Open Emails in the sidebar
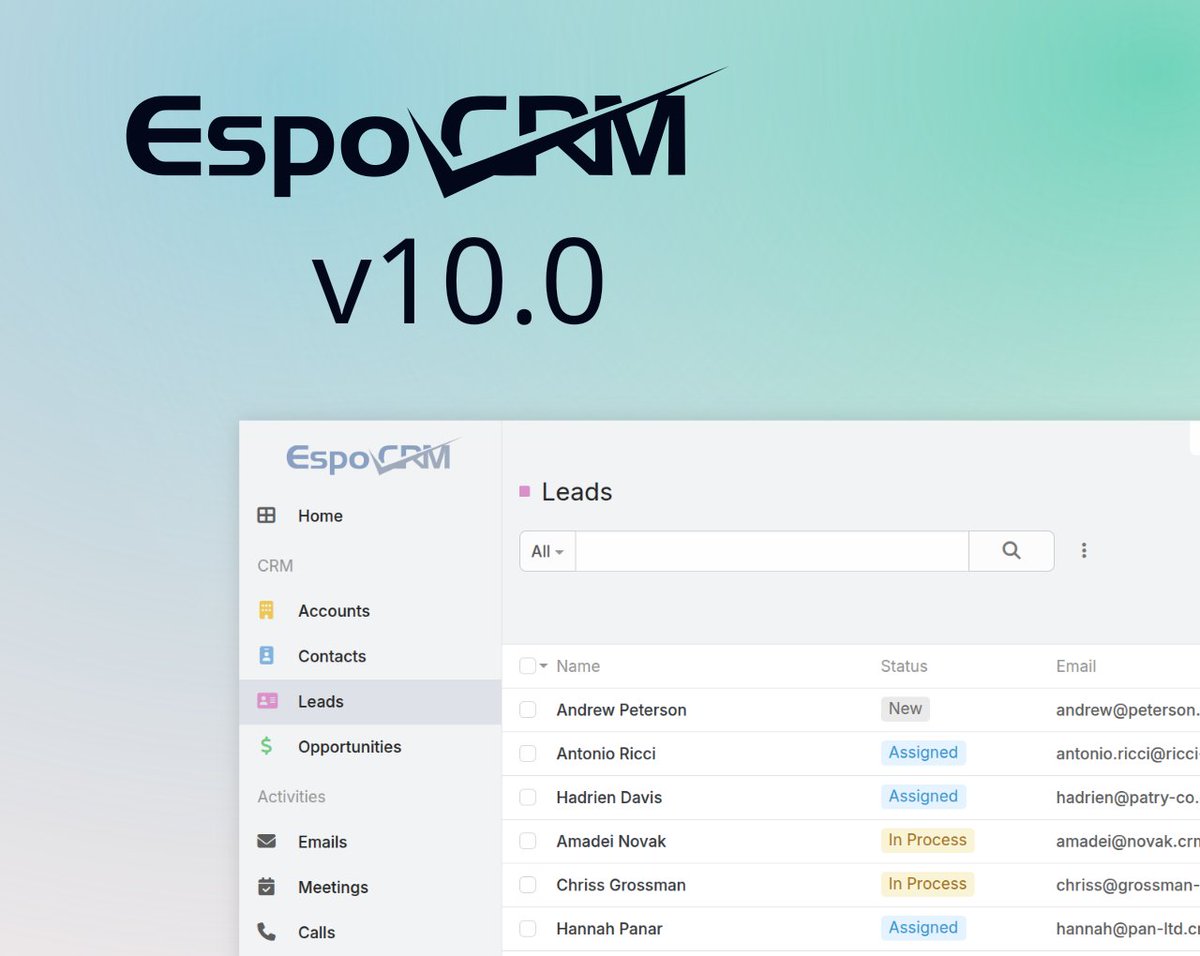 pos(370,842)
